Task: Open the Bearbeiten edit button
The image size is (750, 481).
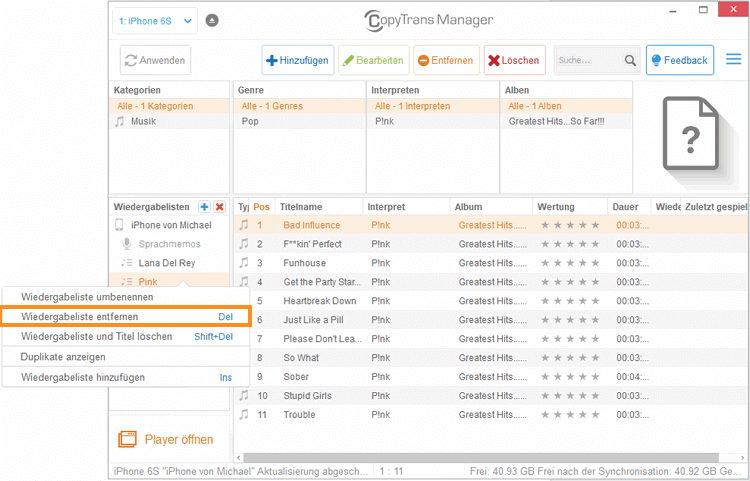Action: (x=374, y=60)
